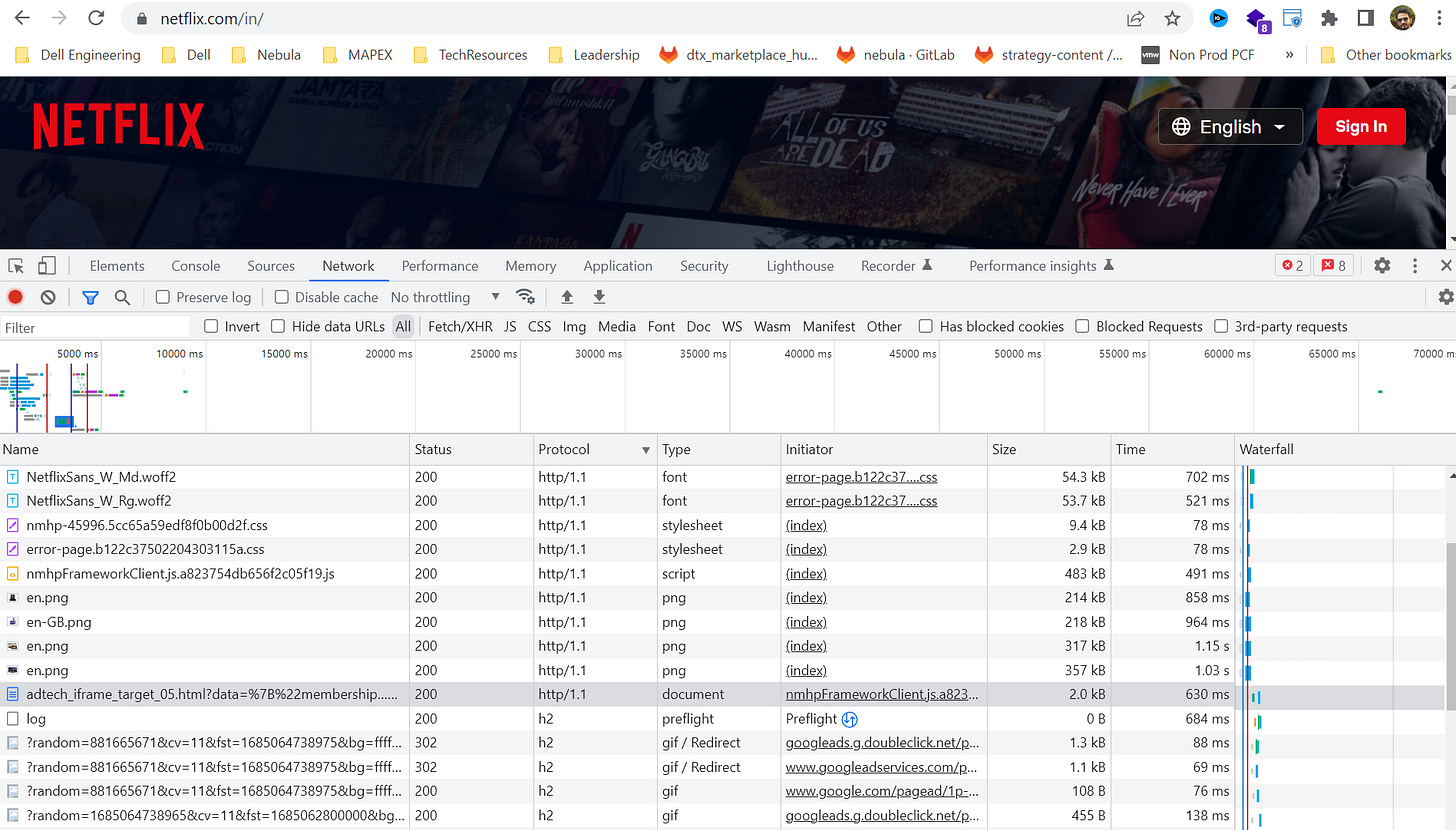Switch to the Console tab
Image resolution: width=1456 pixels, height=830 pixels.
click(196, 266)
